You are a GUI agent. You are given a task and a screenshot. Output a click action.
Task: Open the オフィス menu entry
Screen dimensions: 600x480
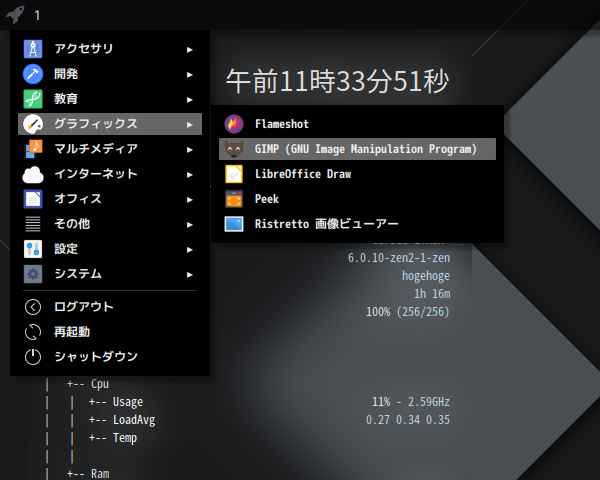pos(110,199)
